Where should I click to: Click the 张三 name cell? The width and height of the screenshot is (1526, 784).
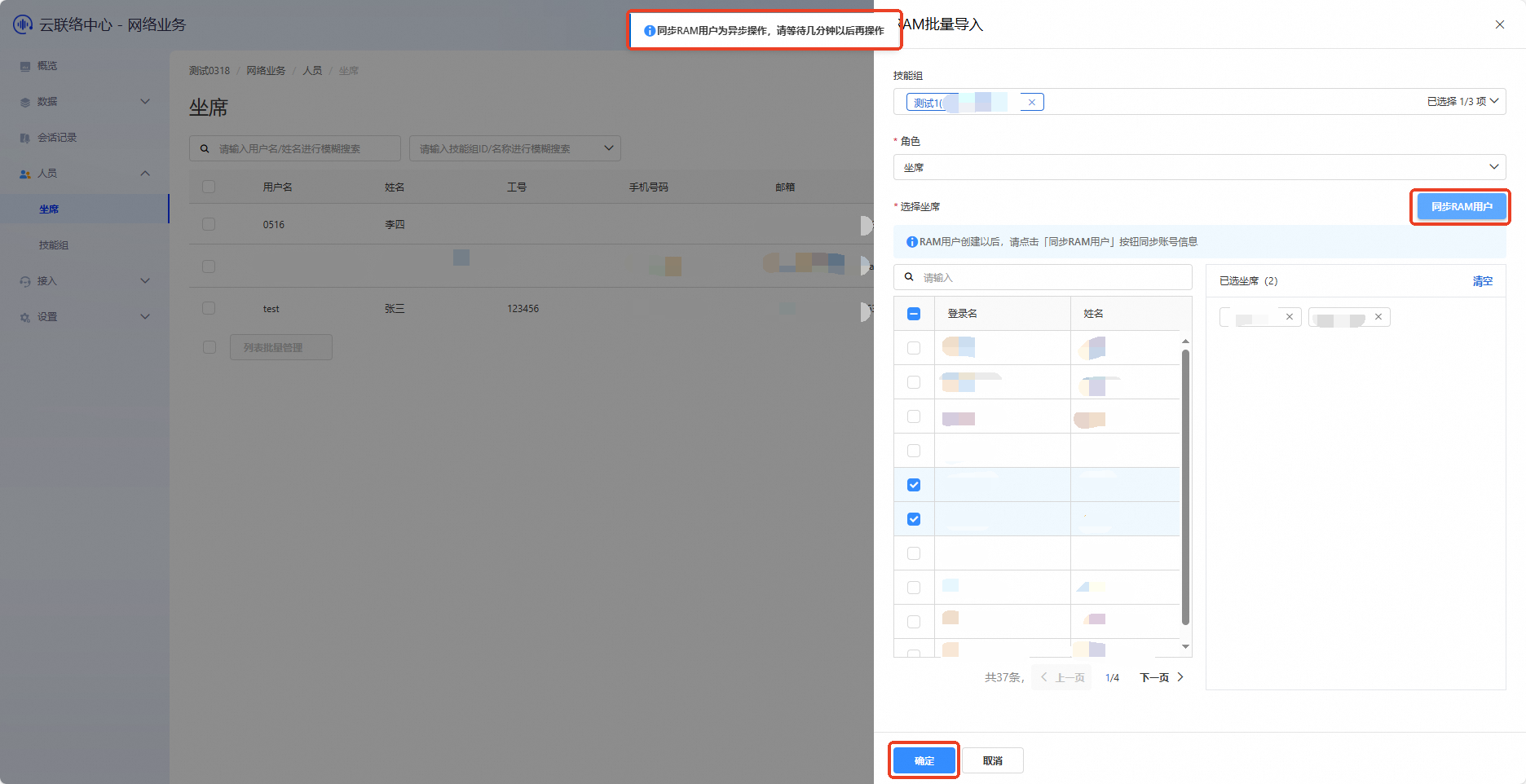[395, 309]
